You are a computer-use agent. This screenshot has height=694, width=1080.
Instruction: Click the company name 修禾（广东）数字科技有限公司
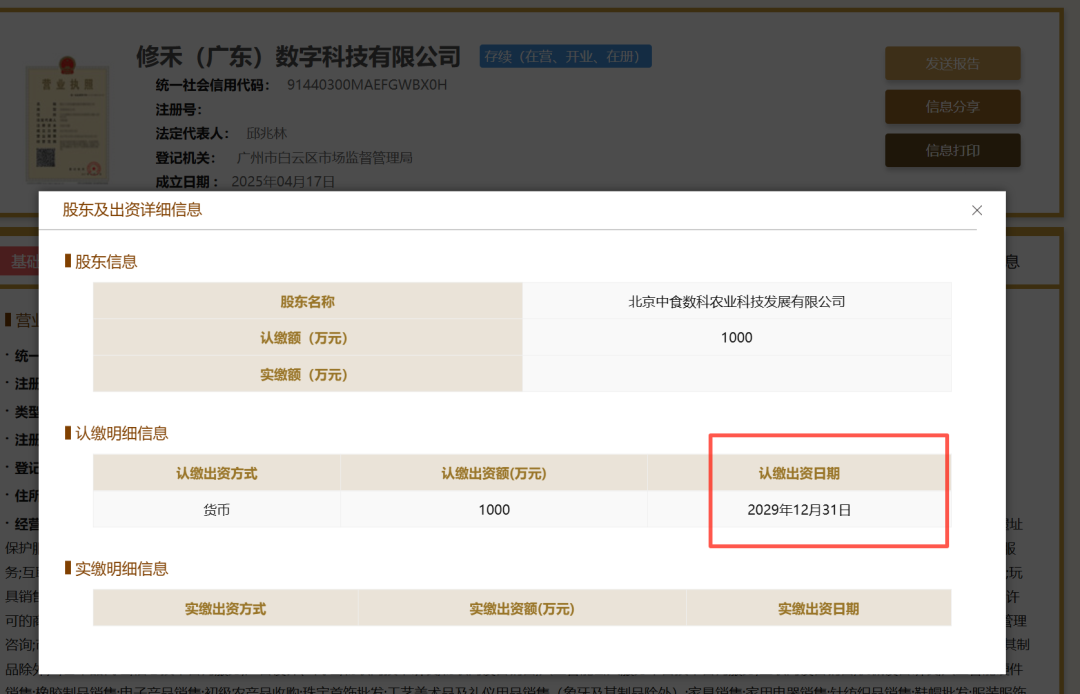pos(298,56)
